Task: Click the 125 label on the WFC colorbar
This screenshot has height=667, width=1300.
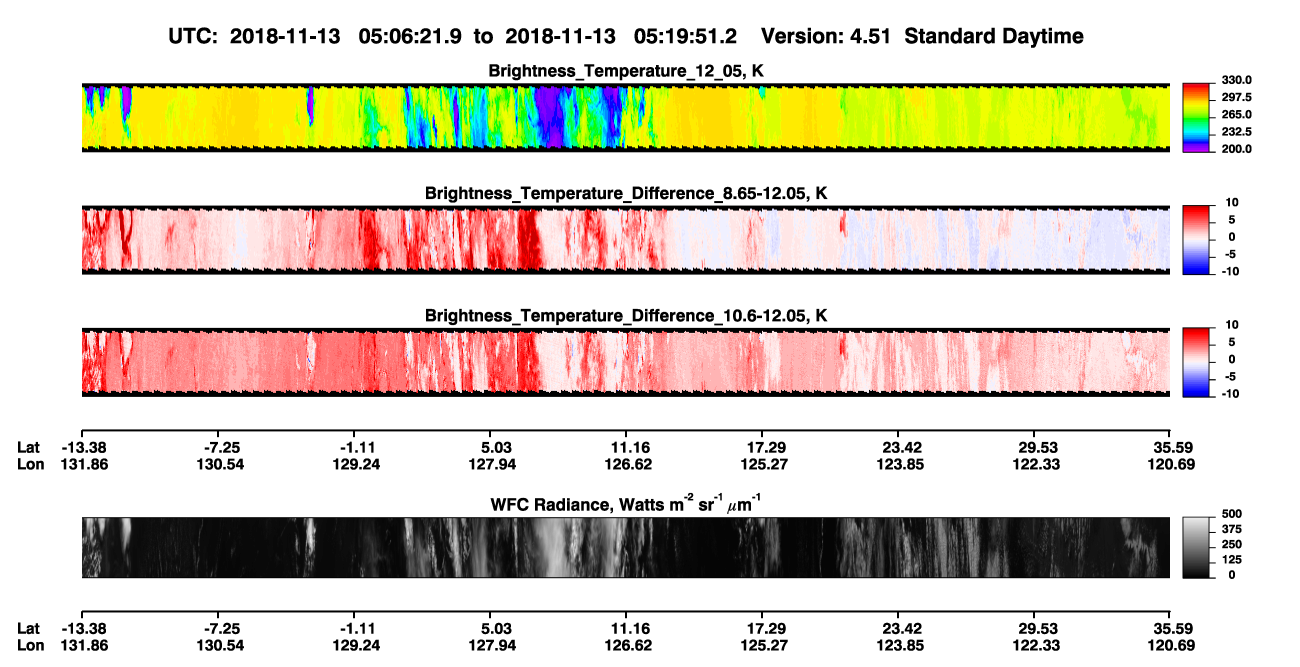Action: 1232,560
